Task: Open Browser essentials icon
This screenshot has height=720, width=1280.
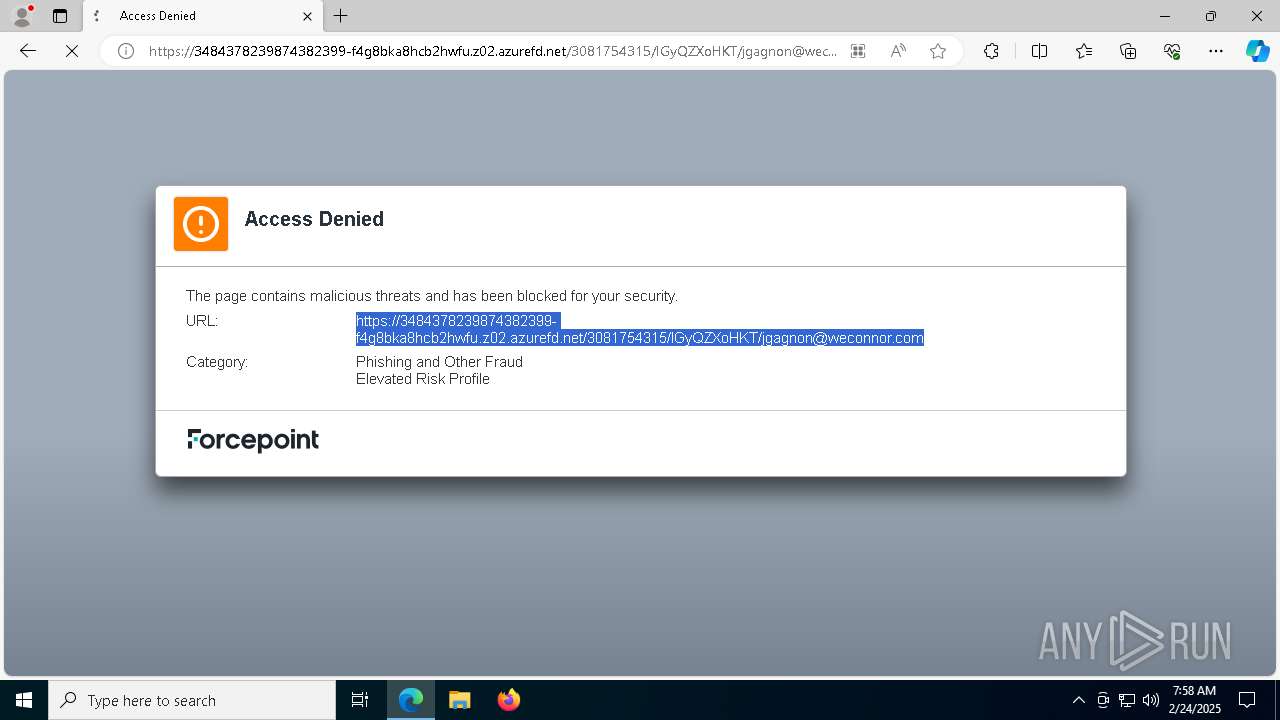Action: pos(1172,51)
